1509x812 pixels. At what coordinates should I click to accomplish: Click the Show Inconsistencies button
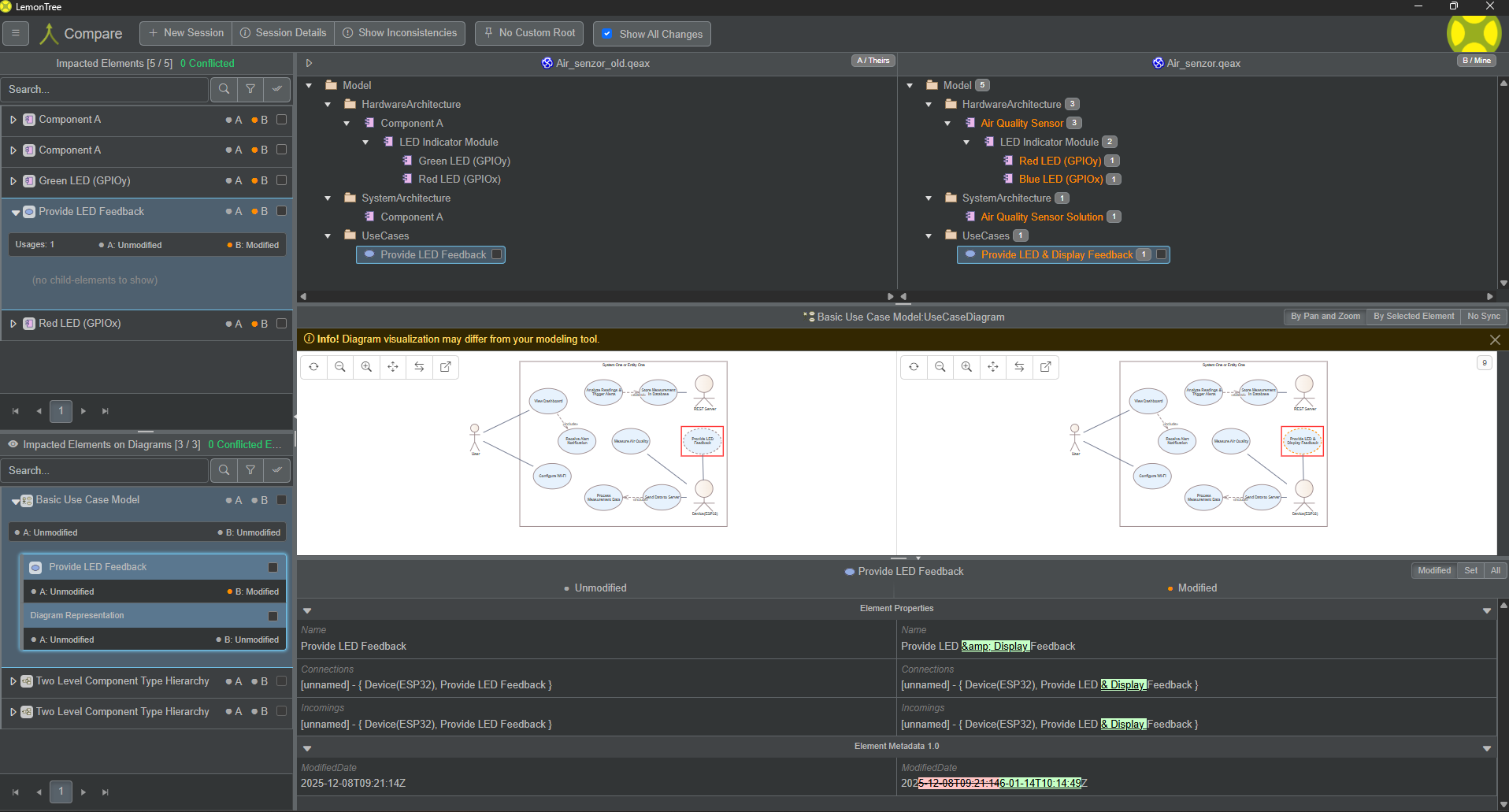point(399,33)
